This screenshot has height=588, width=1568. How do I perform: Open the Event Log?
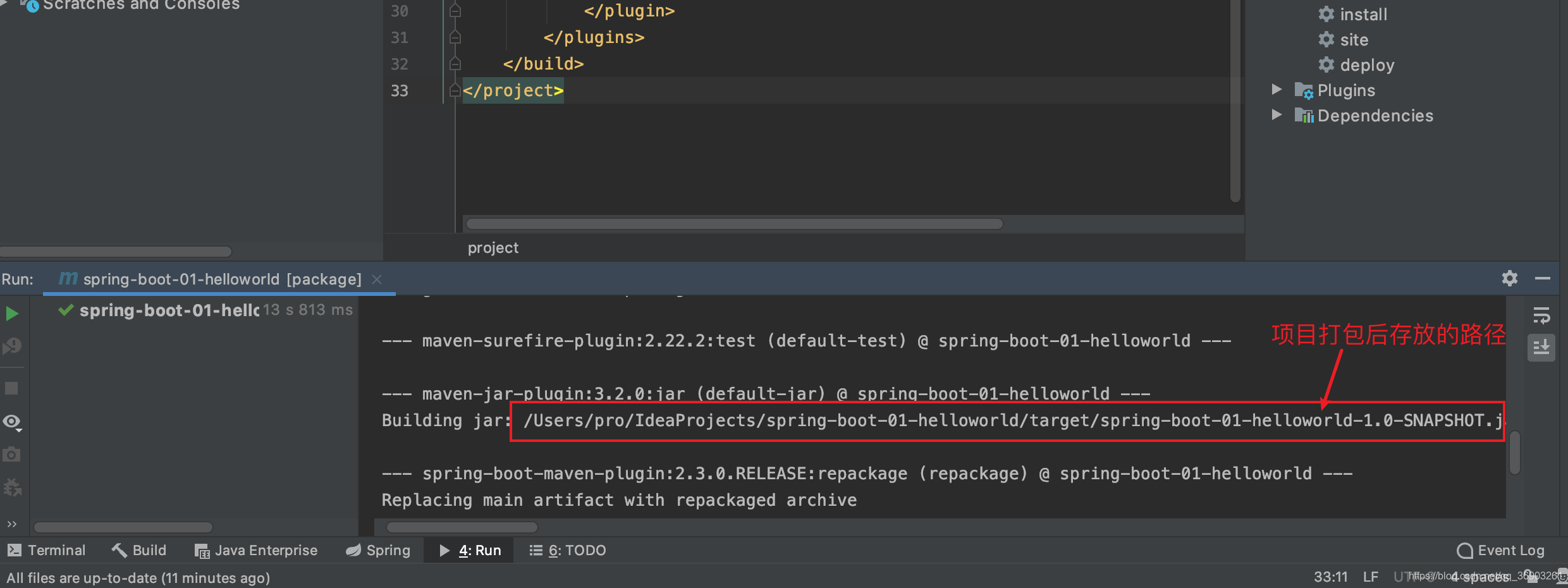[x=1500, y=550]
